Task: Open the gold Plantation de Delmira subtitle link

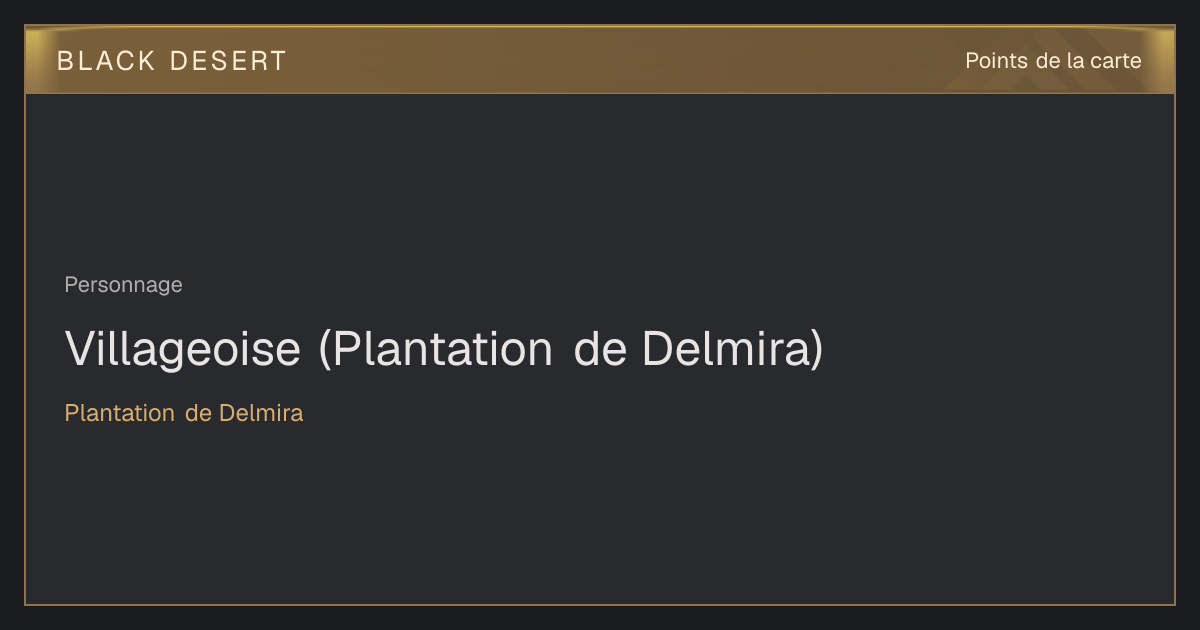Action: click(x=184, y=413)
